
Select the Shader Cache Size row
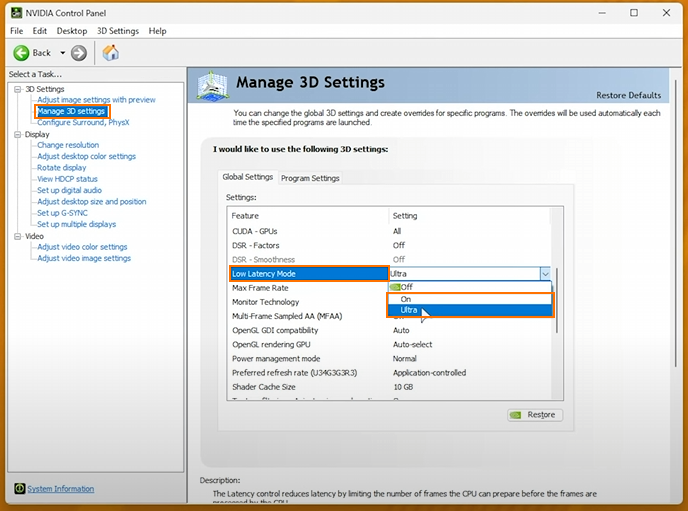[x=391, y=387]
